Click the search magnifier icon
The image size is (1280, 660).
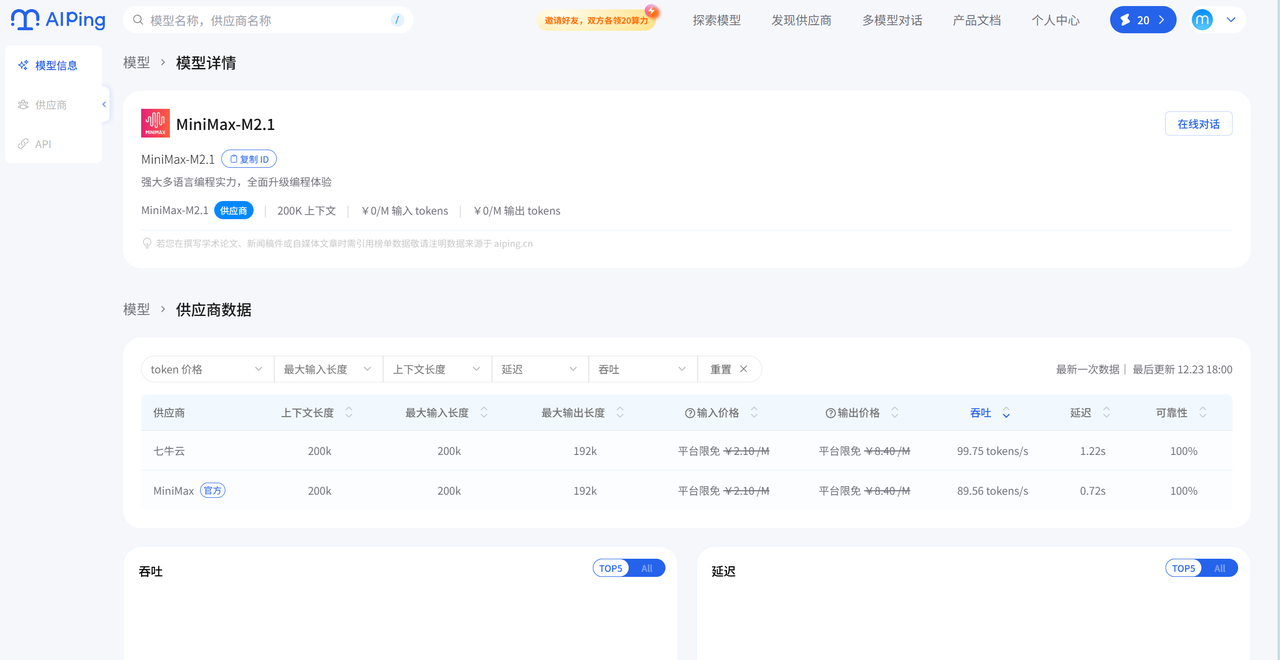point(139,20)
